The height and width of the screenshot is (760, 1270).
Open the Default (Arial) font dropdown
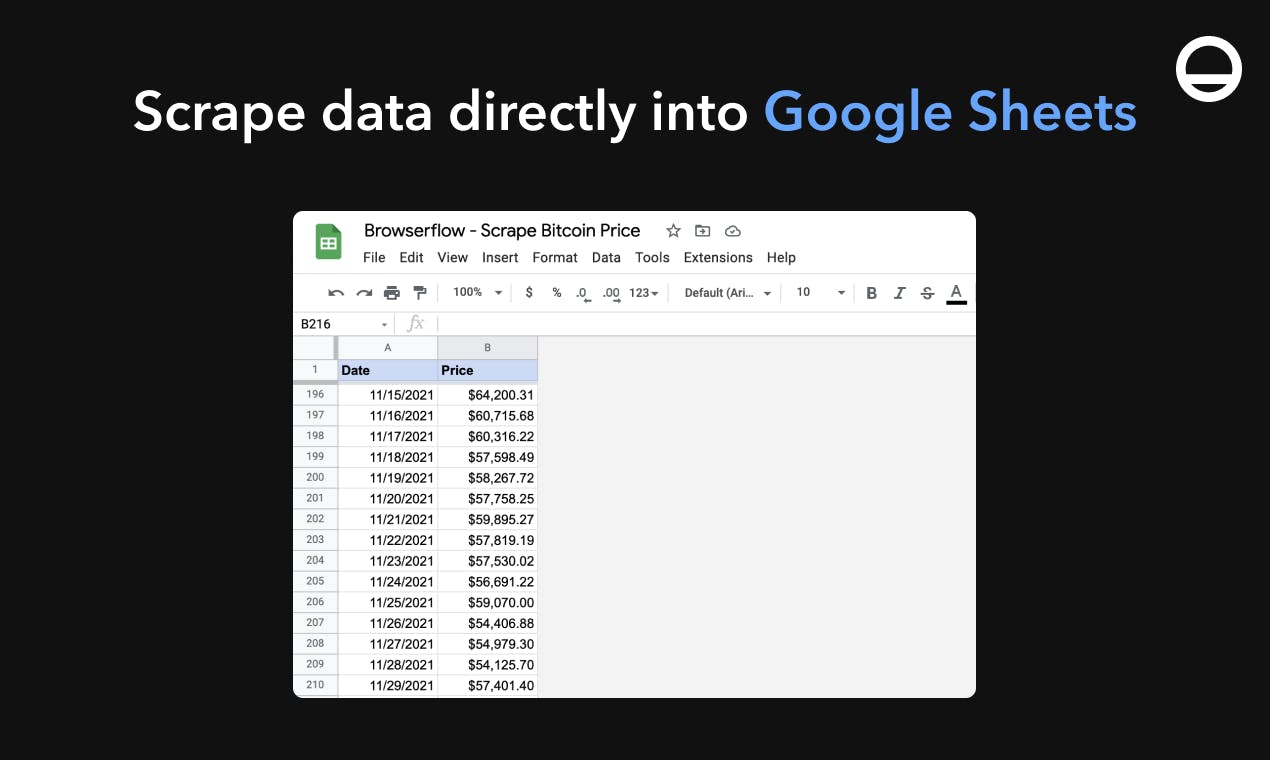coord(728,293)
